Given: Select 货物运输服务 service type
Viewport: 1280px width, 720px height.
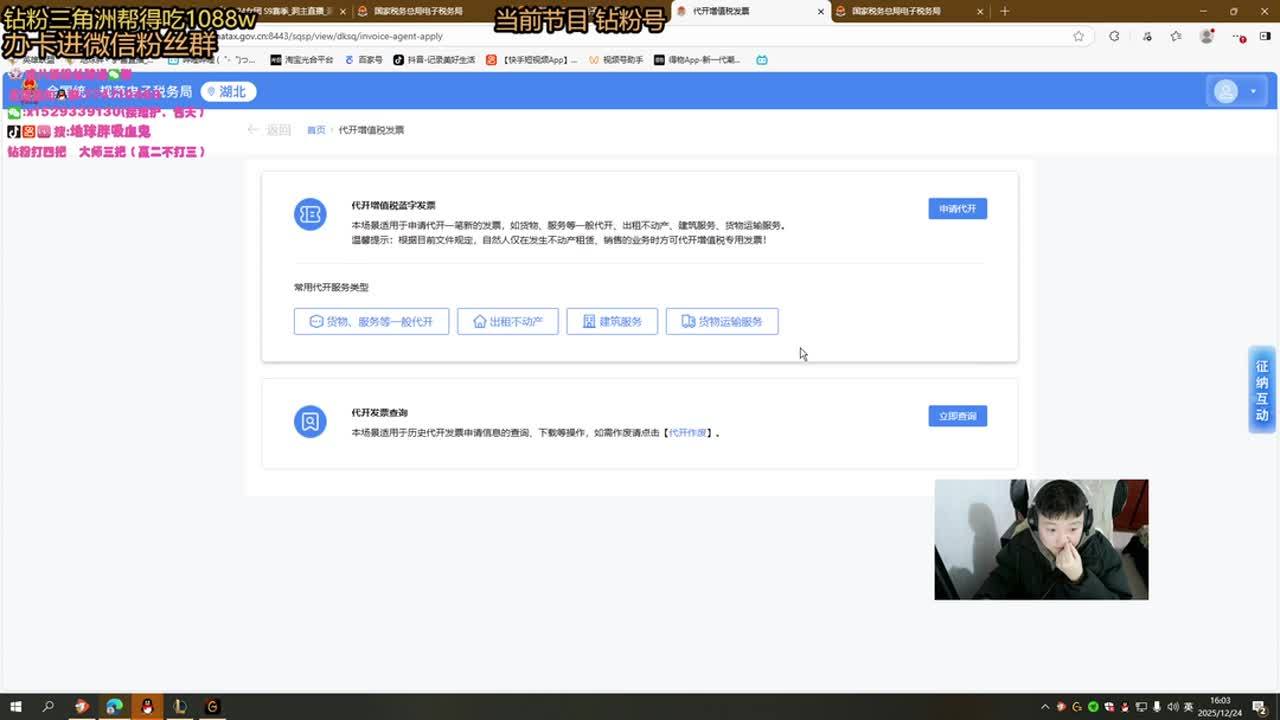Looking at the screenshot, I should coord(722,321).
